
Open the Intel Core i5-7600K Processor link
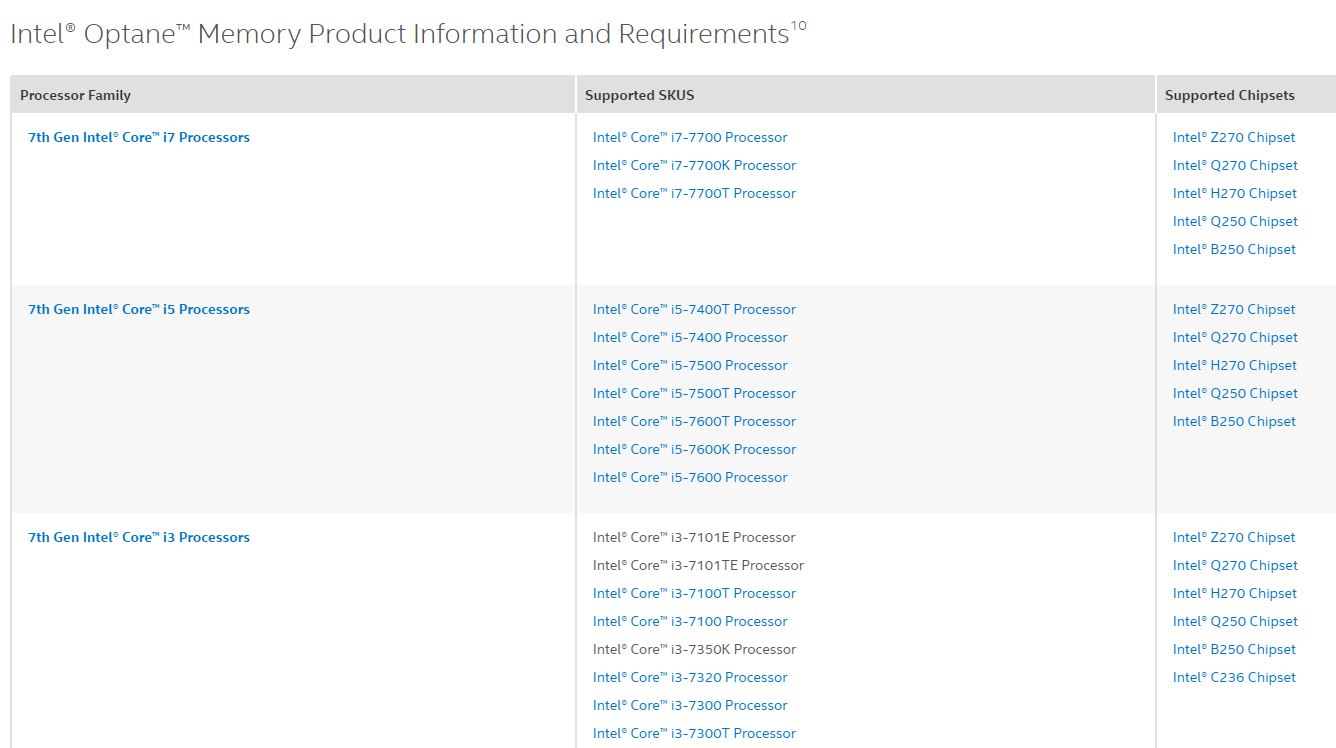[694, 450]
